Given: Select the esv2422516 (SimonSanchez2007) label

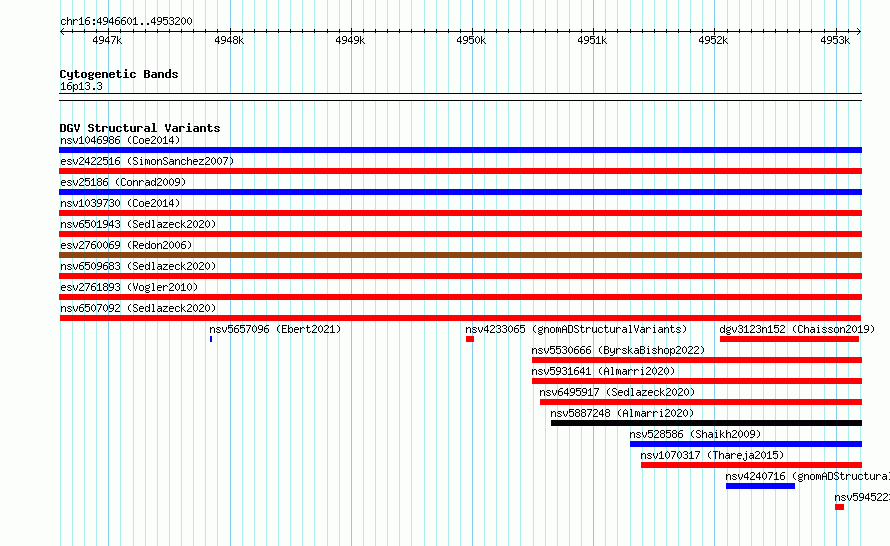Looking at the screenshot, I should (147, 161).
